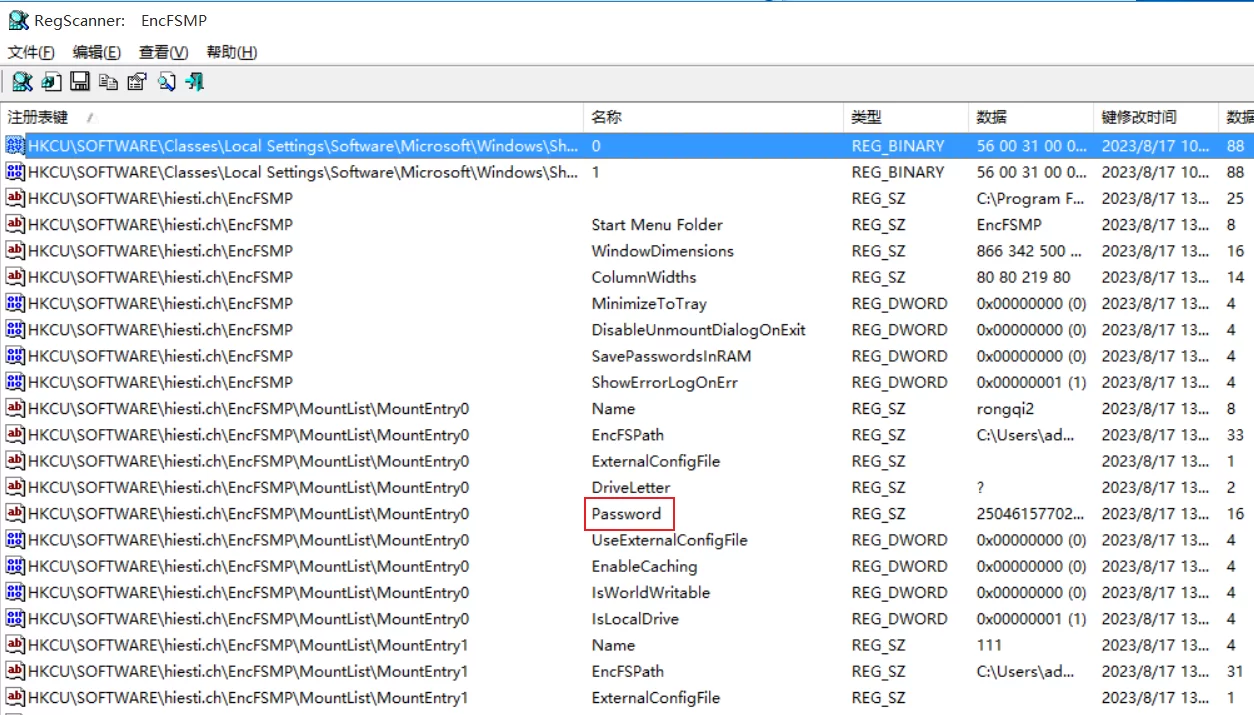Image resolution: width=1254 pixels, height=715 pixels.
Task: Sort by the 名称 column header
Action: pyautogui.click(x=606, y=117)
